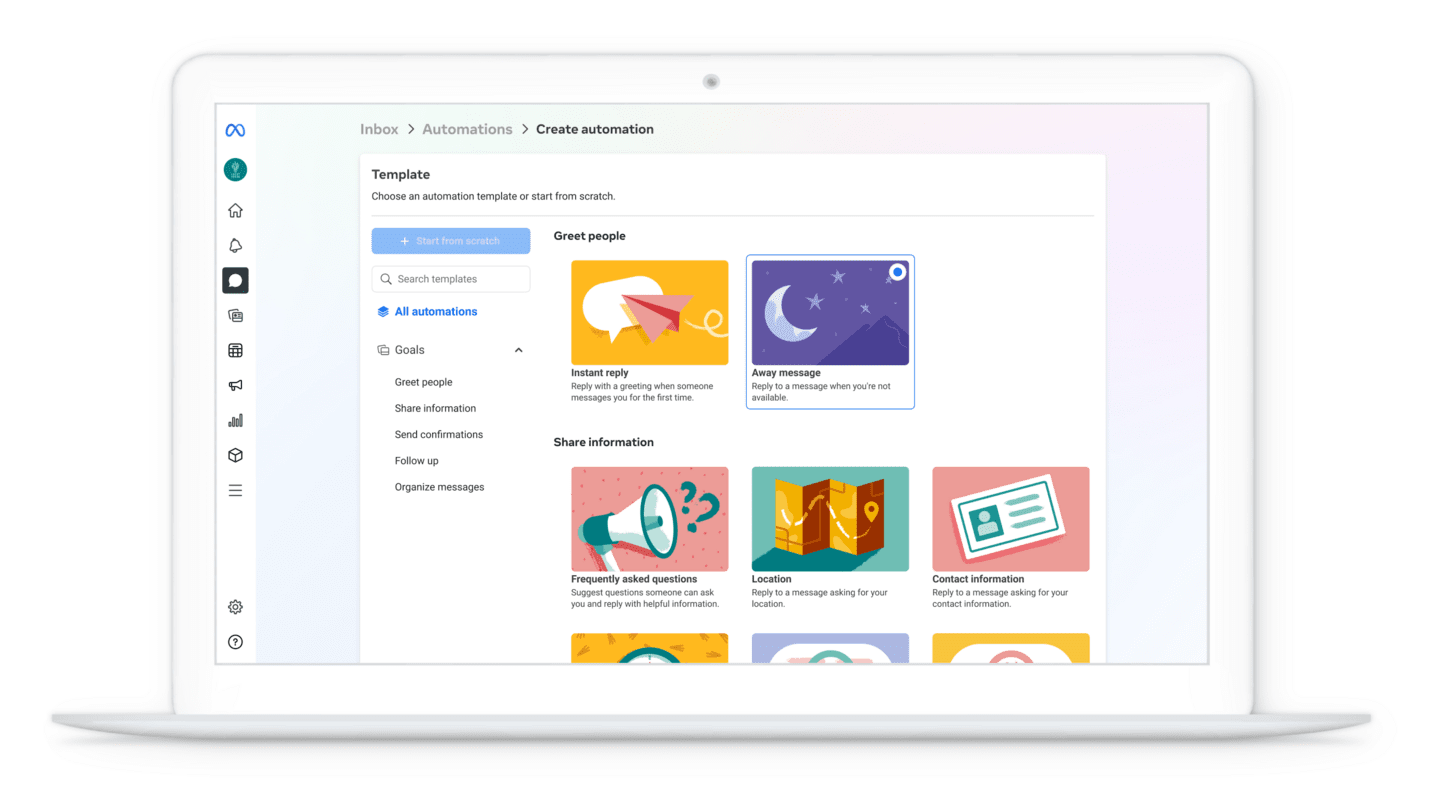Open the page profile avatar
Screen dimensions: 1440x812
pyautogui.click(x=235, y=170)
